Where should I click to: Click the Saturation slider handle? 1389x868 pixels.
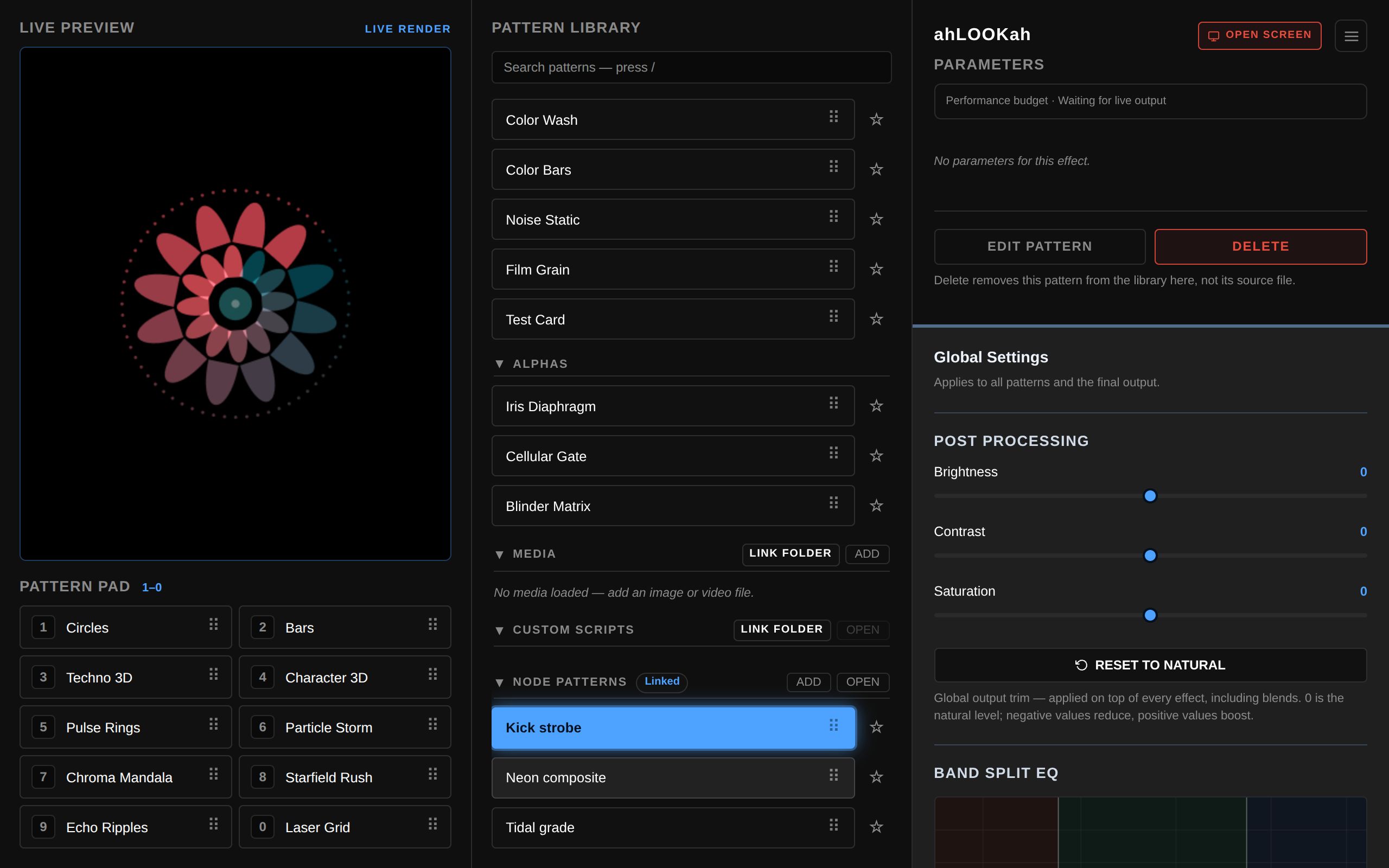click(x=1150, y=615)
